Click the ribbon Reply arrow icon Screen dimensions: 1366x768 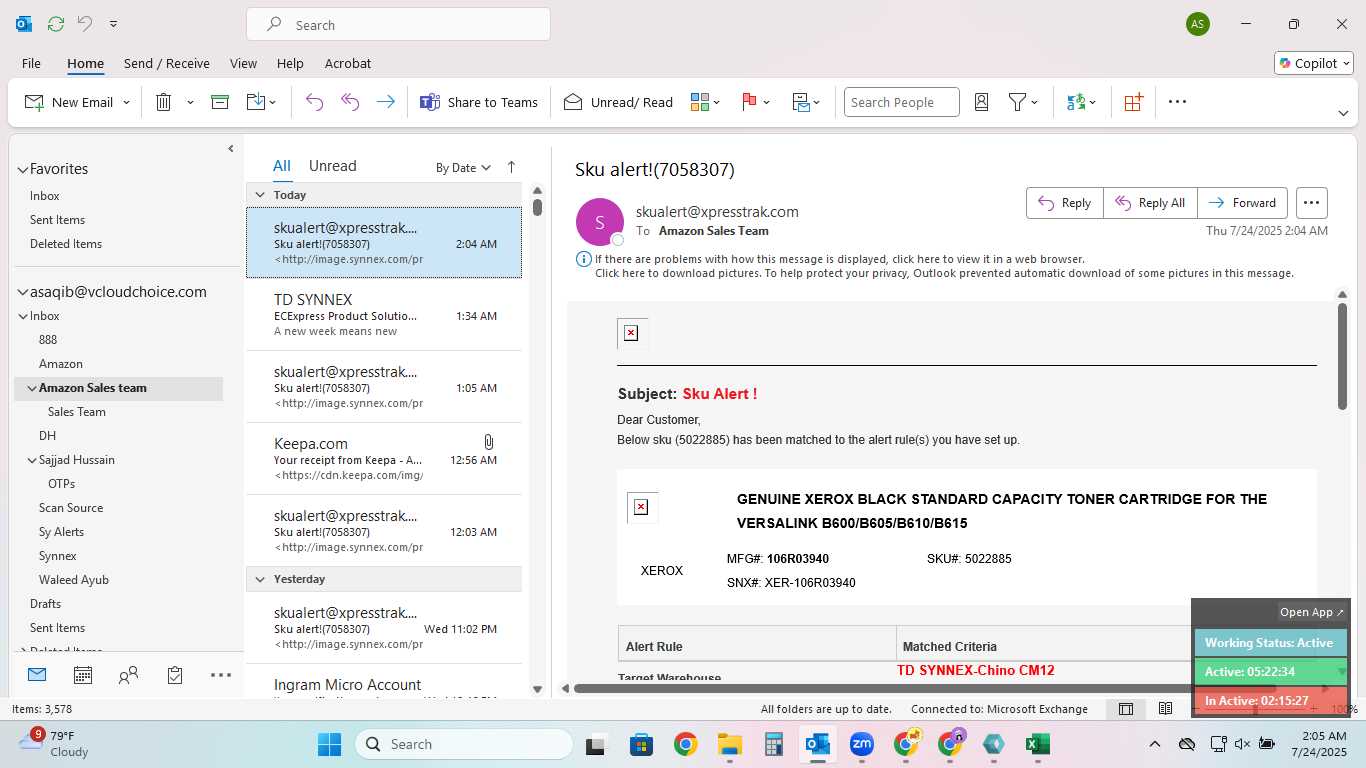(x=314, y=102)
